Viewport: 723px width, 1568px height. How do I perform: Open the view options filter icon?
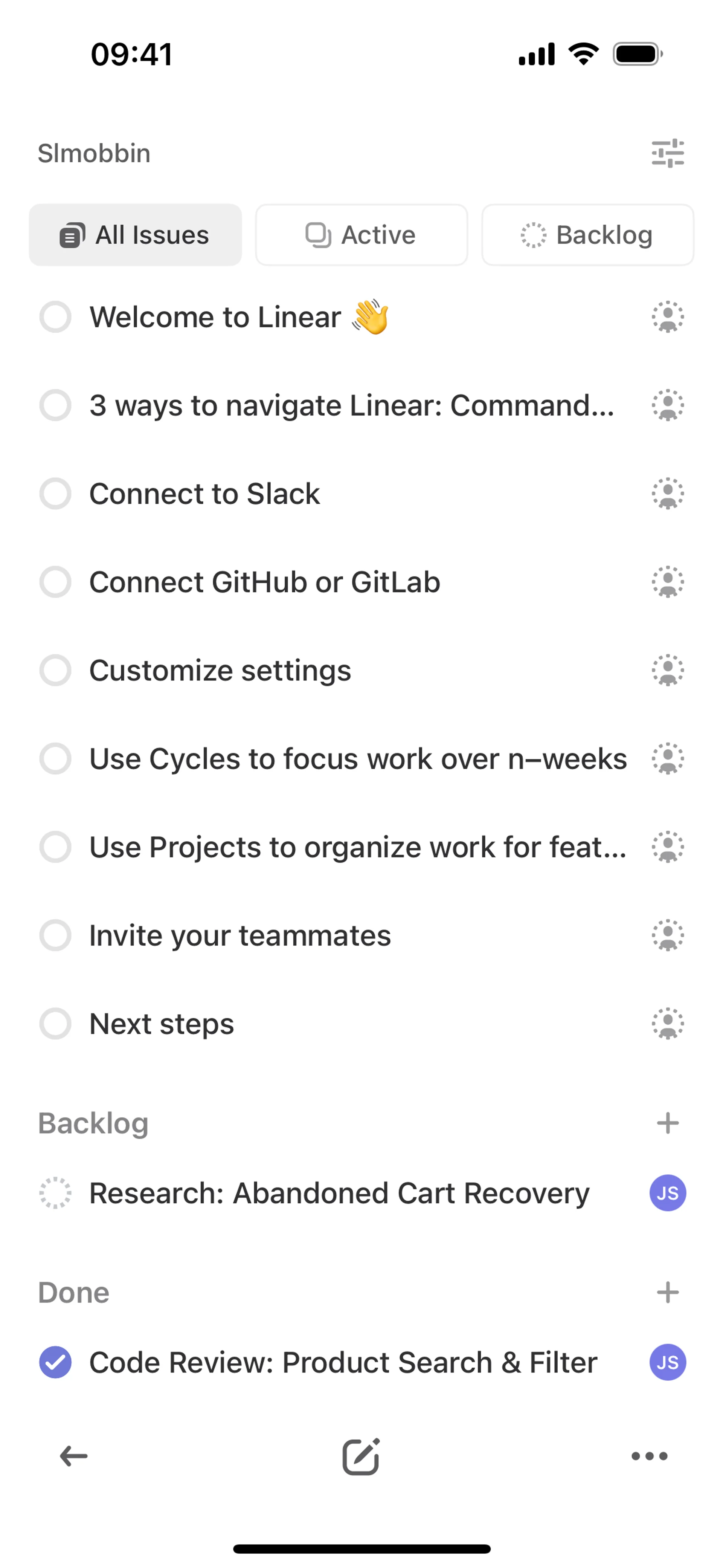668,153
